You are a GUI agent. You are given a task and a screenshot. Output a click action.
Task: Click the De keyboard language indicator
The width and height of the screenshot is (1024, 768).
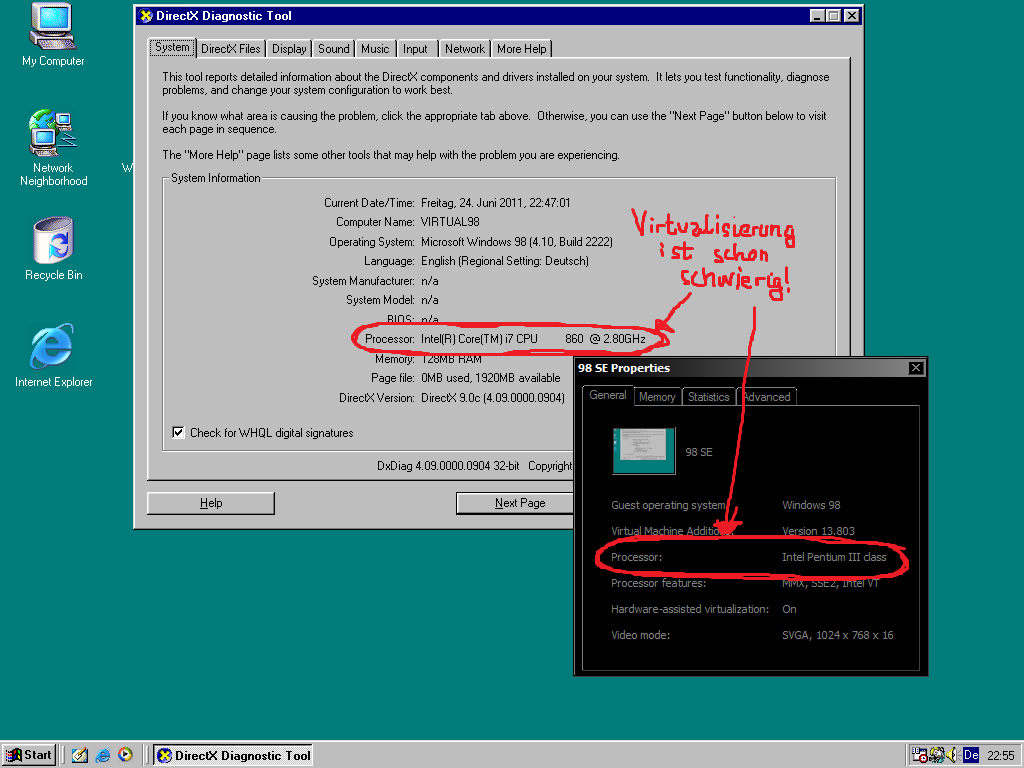pyautogui.click(x=970, y=755)
